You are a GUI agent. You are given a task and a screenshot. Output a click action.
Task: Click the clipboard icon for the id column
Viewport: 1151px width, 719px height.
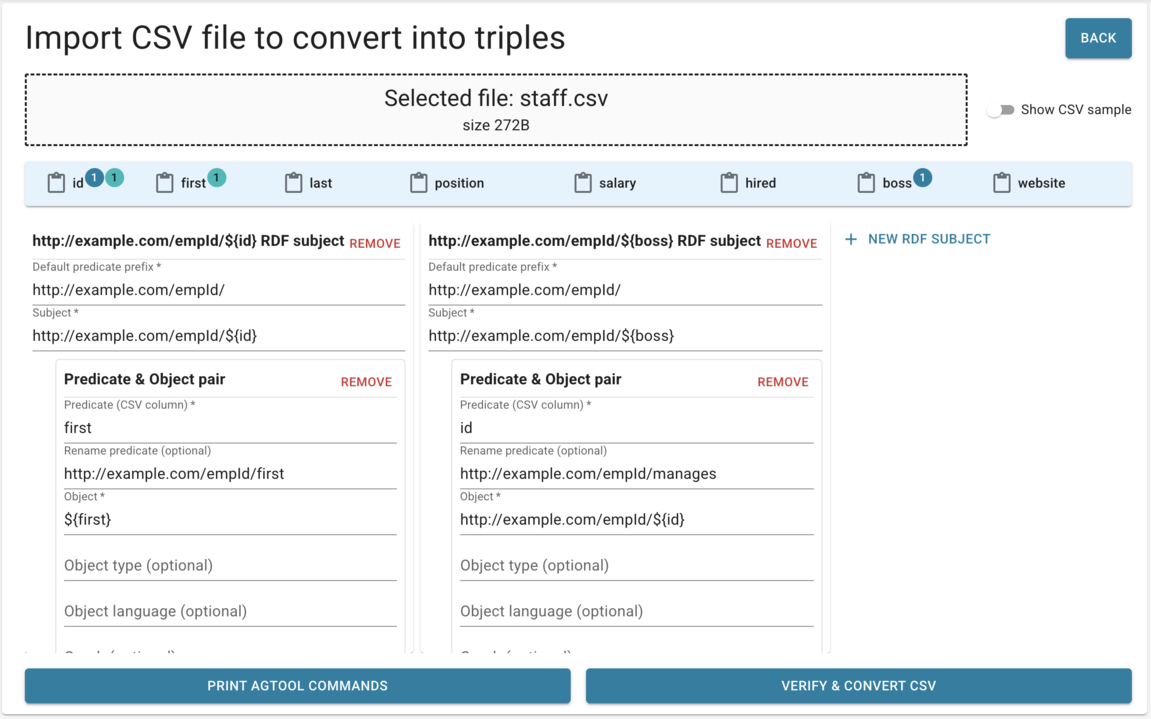coord(57,182)
